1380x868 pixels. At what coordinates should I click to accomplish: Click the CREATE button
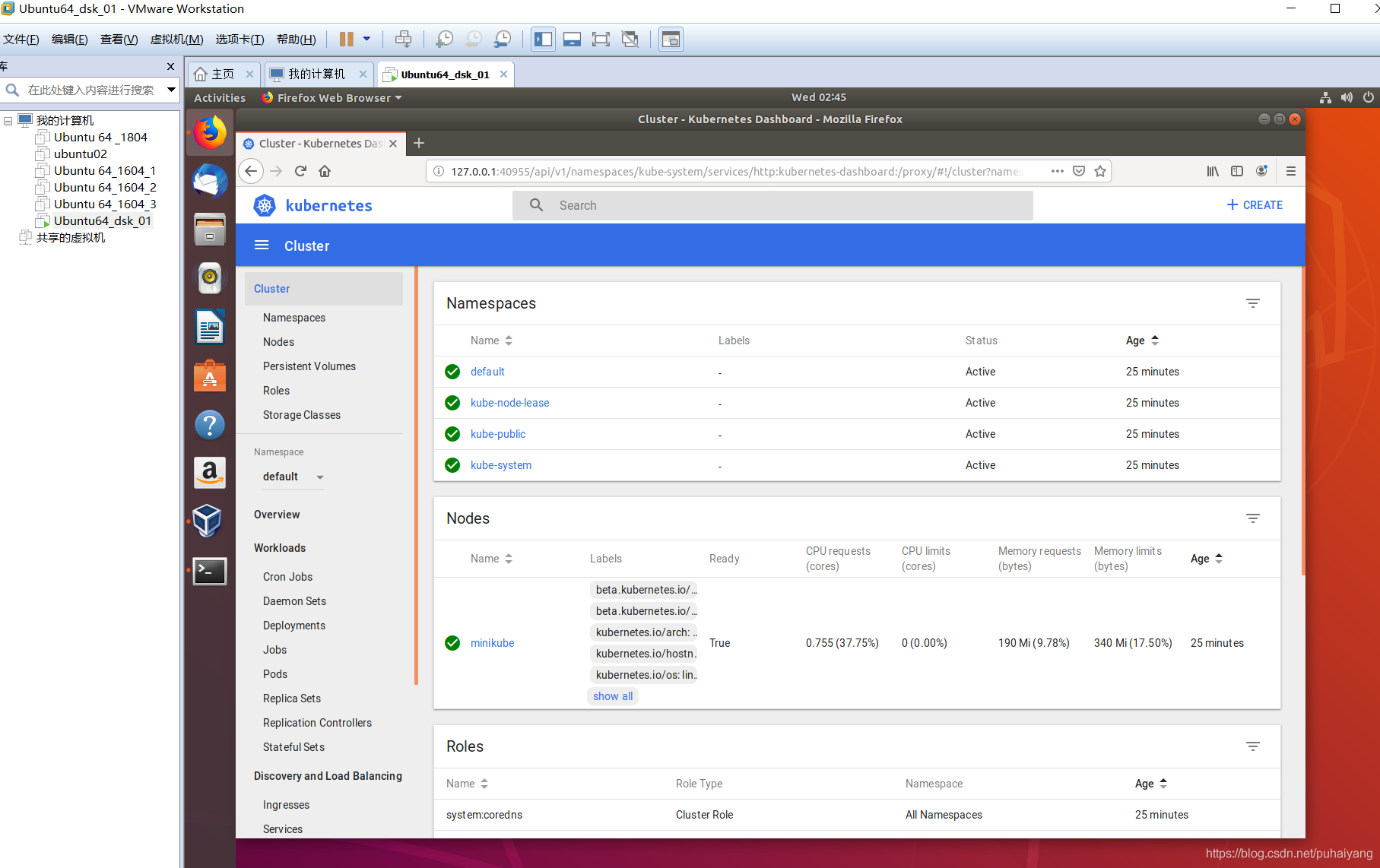[1255, 205]
